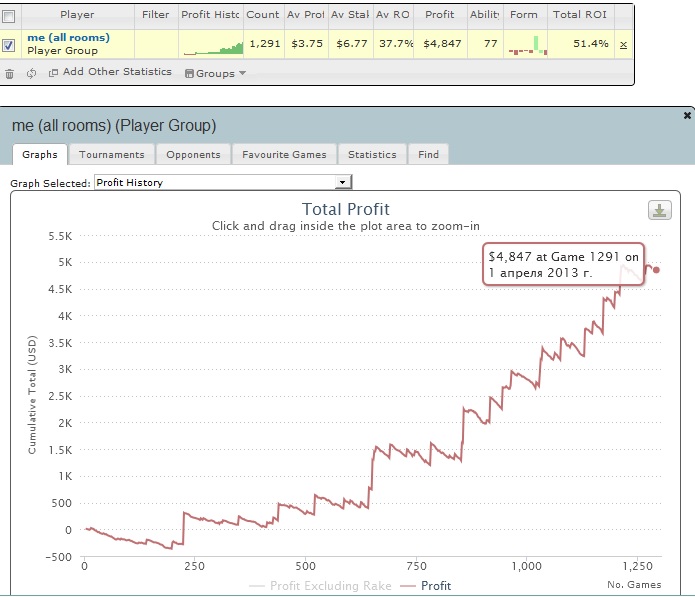This screenshot has width=695, height=597.
Task: Click the 37.7% average ROI cell
Action: [394, 43]
